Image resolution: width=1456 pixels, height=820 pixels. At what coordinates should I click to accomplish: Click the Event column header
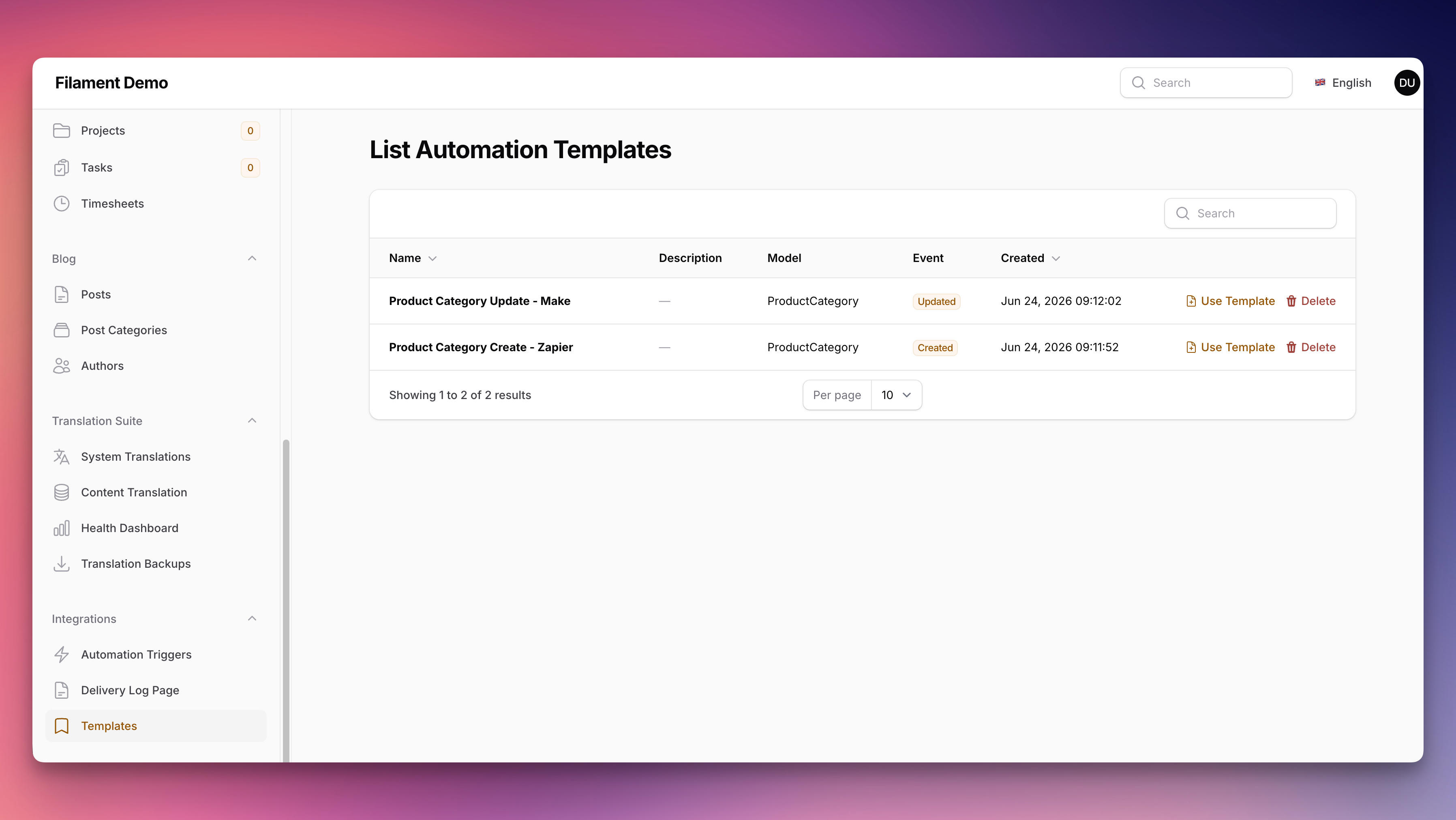[927, 258]
